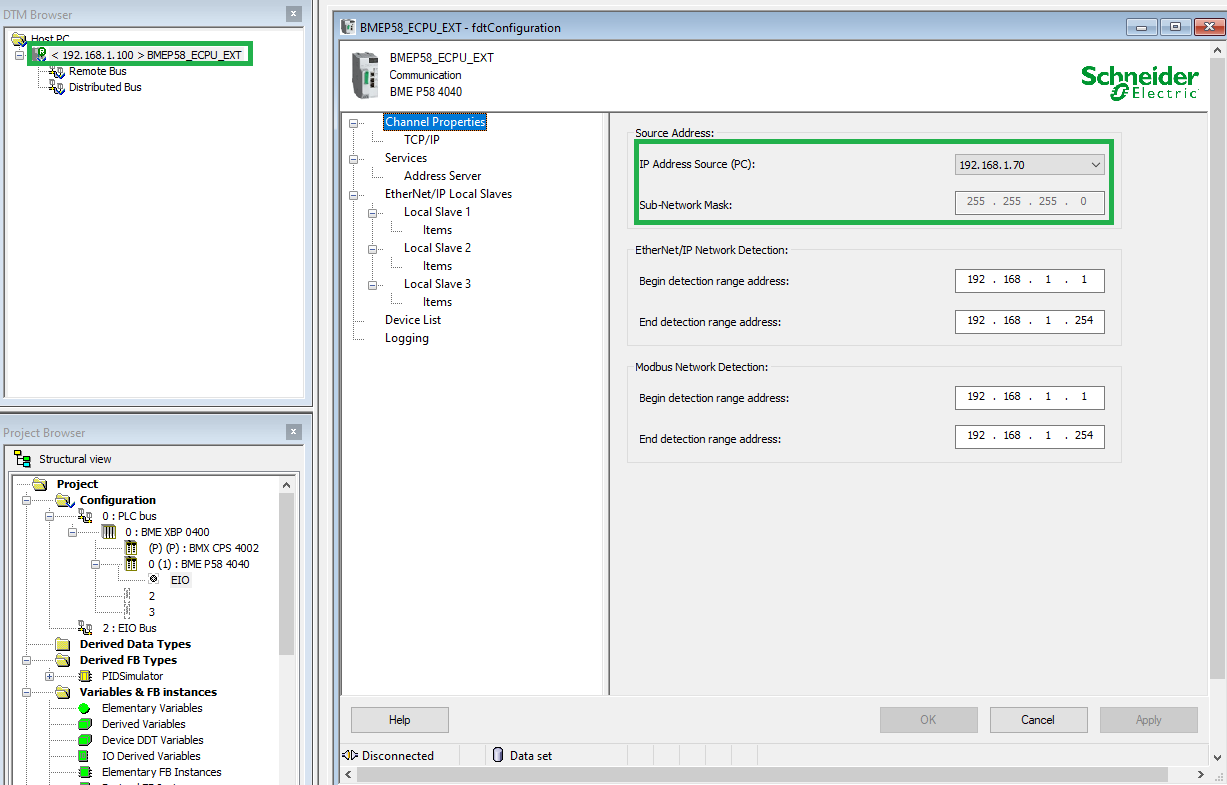Click the EIO port icon

coord(153,580)
